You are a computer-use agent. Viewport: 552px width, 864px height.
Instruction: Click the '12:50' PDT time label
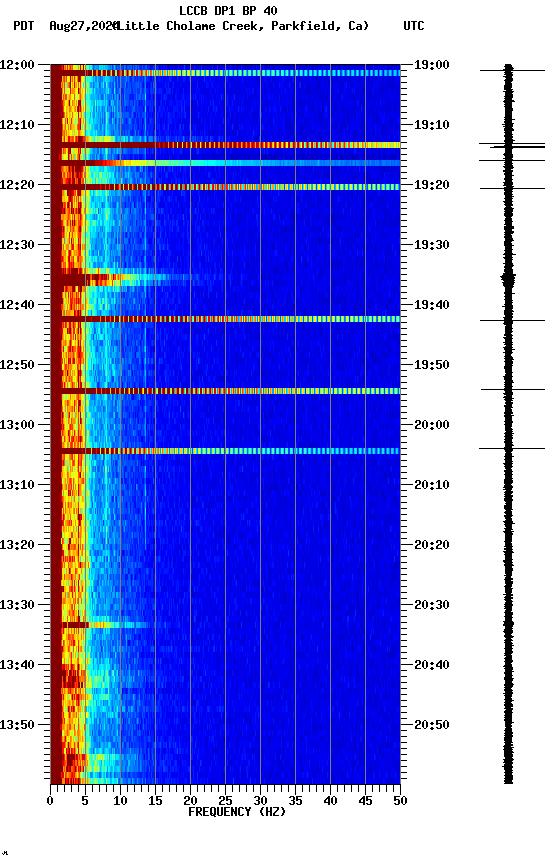(x=17, y=365)
